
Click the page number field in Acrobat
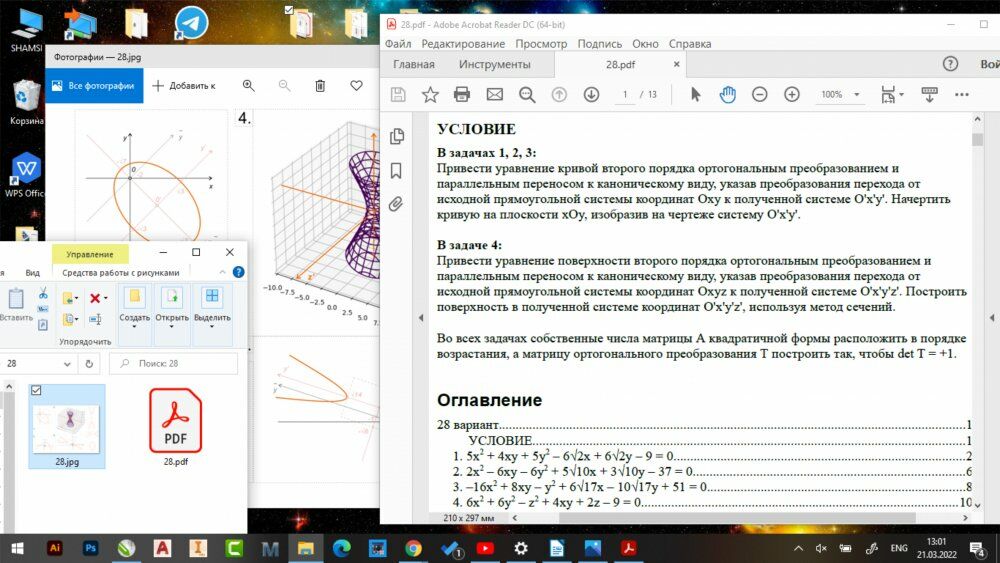[625, 94]
